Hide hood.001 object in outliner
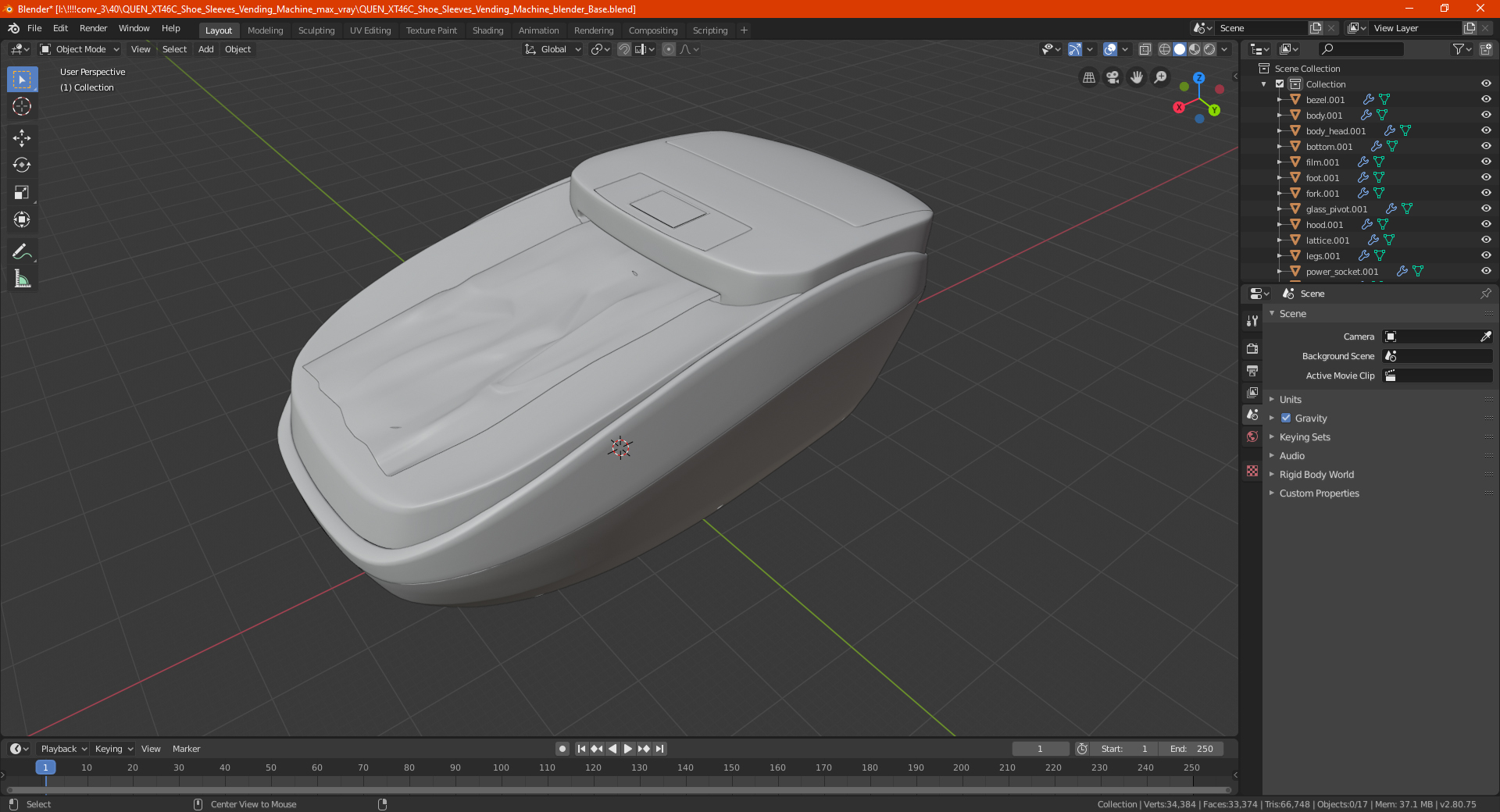 tap(1486, 224)
